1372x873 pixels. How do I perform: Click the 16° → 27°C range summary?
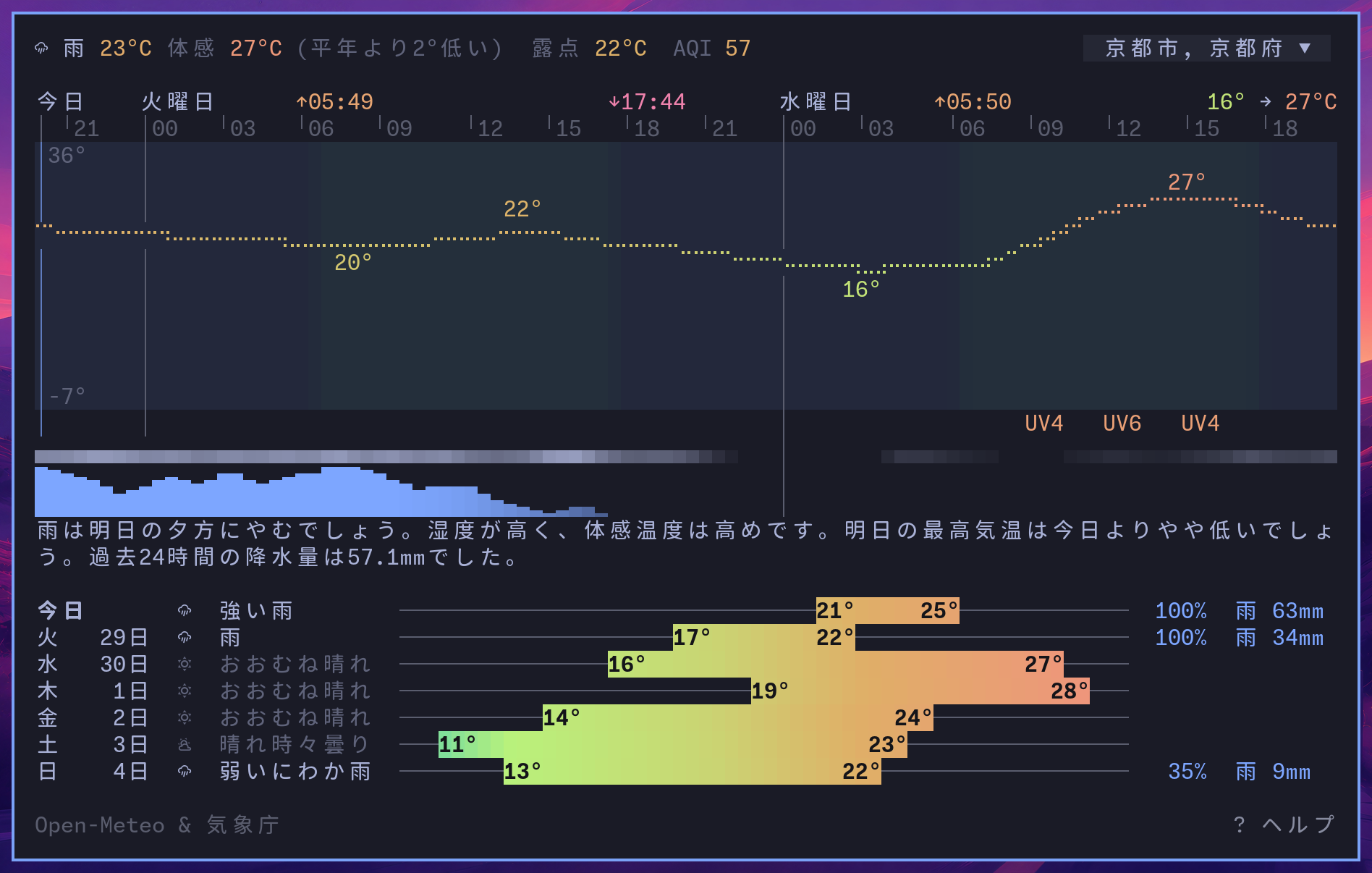coord(1271,102)
